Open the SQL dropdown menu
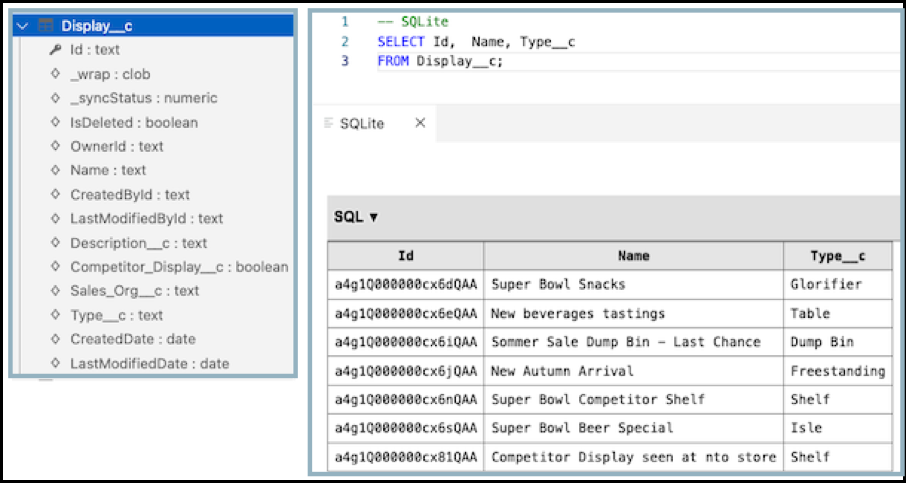Image resolution: width=906 pixels, height=483 pixels. (x=355, y=217)
